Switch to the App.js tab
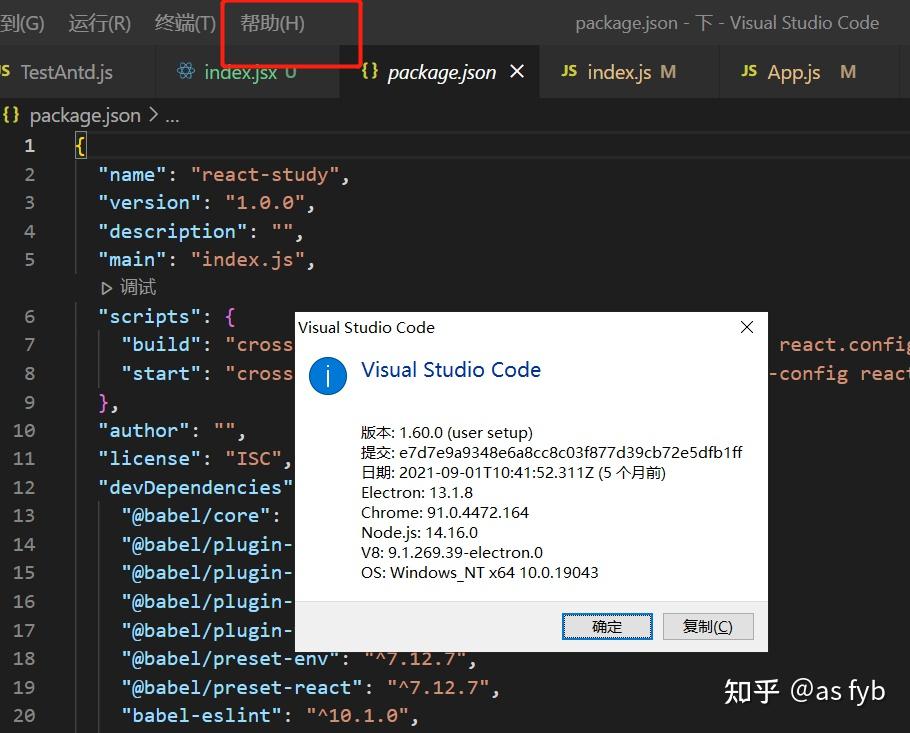 [x=810, y=72]
